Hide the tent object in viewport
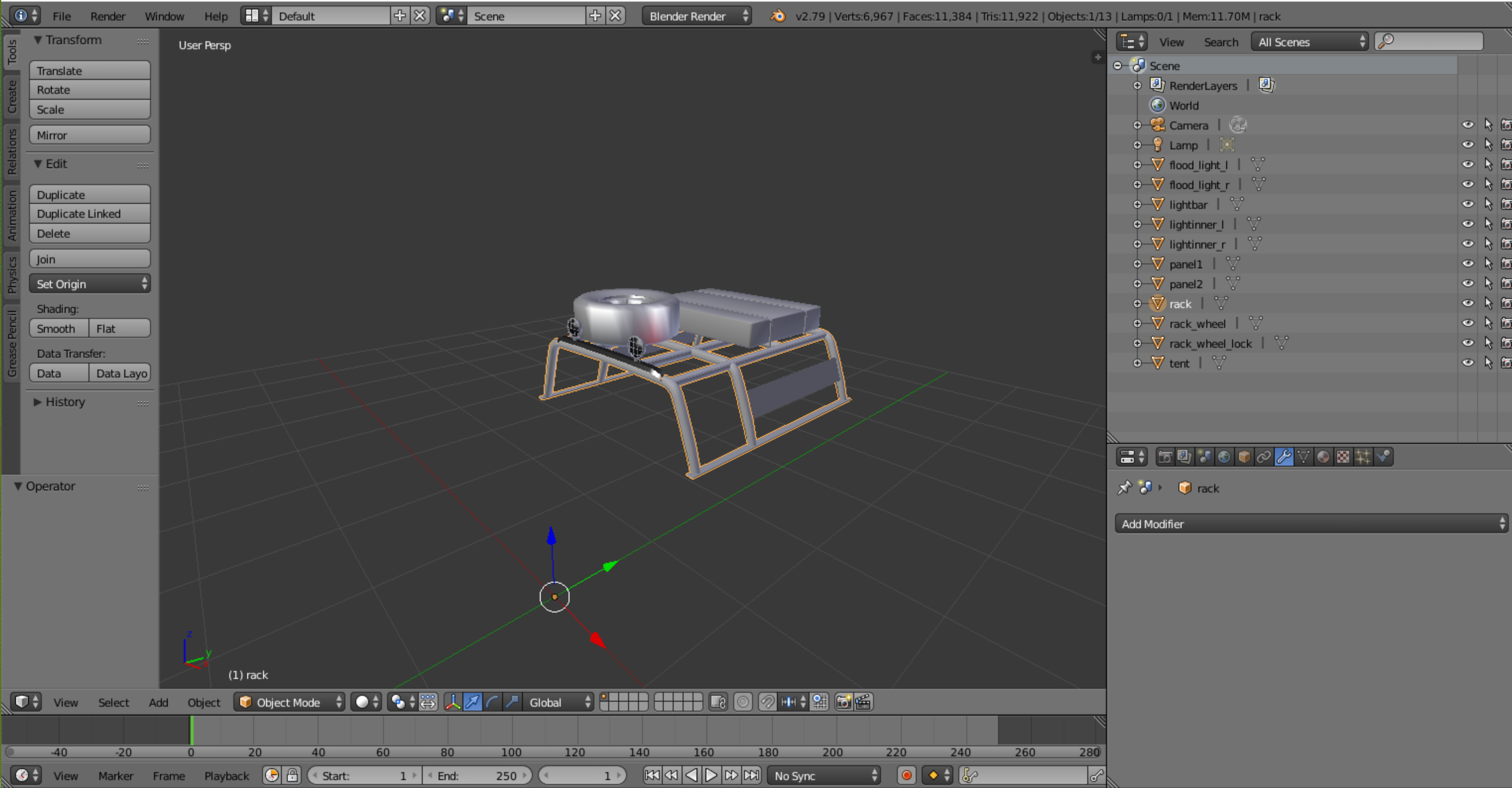This screenshot has width=1512, height=788. pyautogui.click(x=1468, y=362)
